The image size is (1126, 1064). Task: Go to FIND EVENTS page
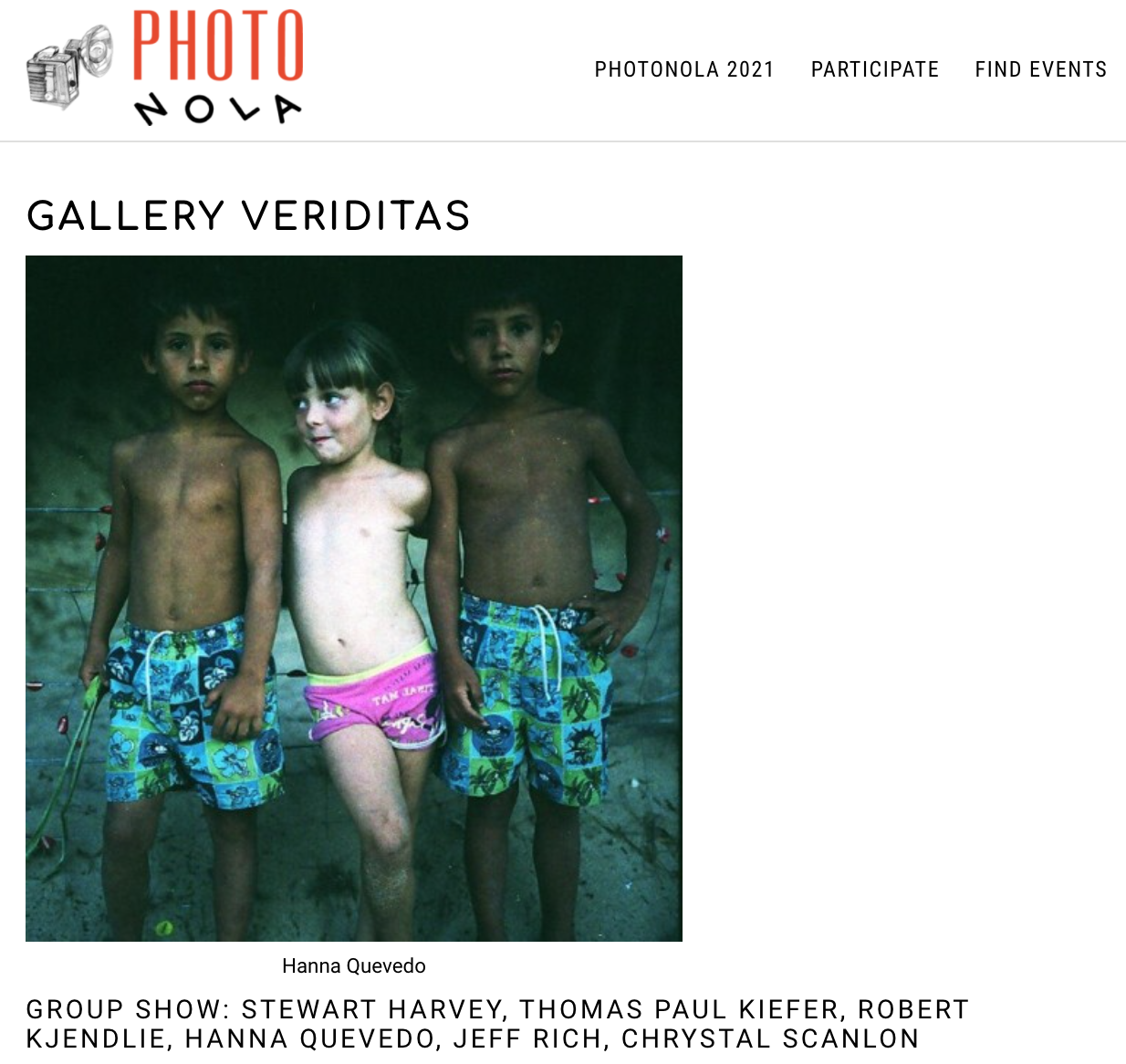tap(1041, 69)
